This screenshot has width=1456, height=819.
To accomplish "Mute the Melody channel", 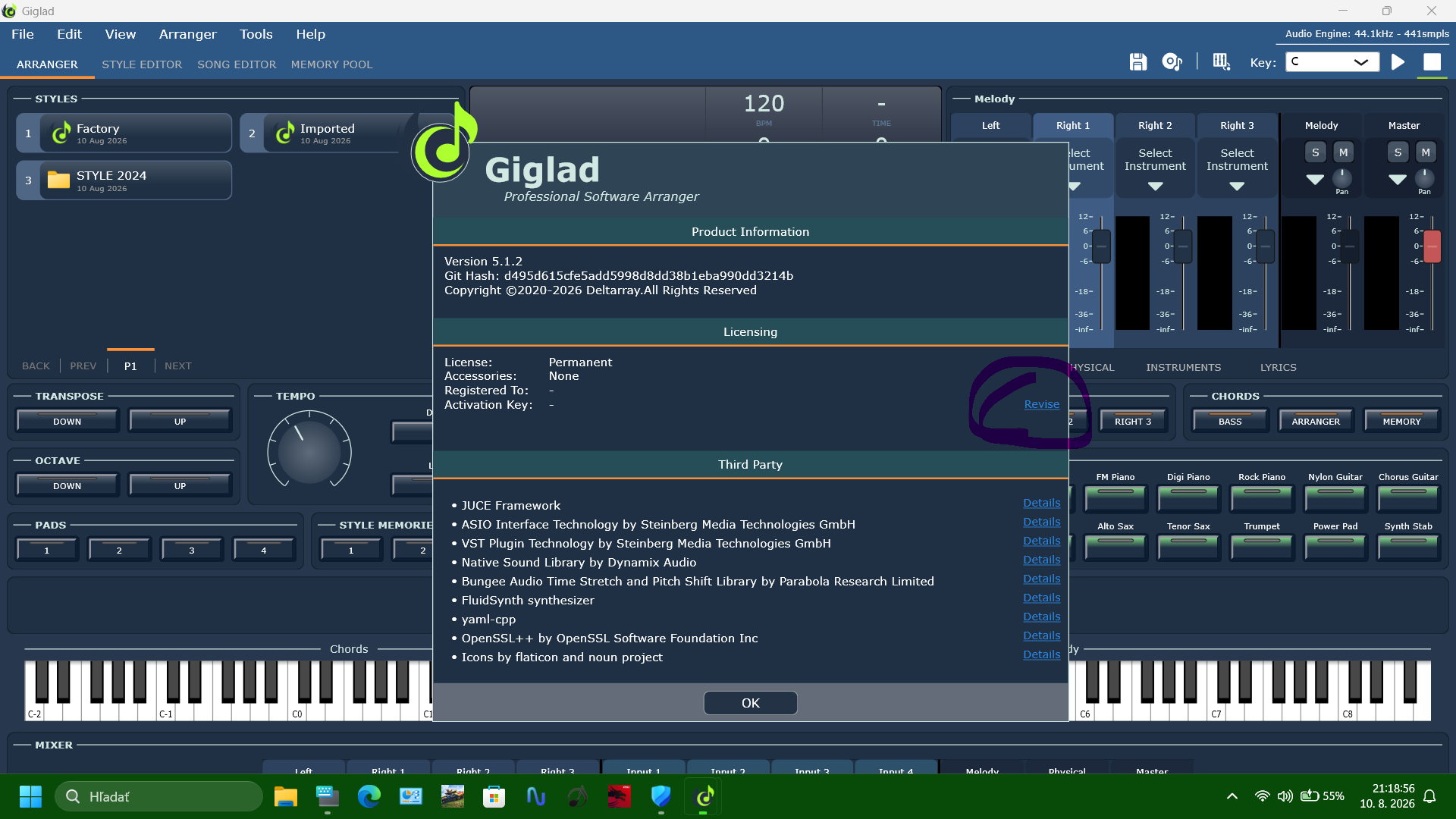I will tap(1343, 152).
